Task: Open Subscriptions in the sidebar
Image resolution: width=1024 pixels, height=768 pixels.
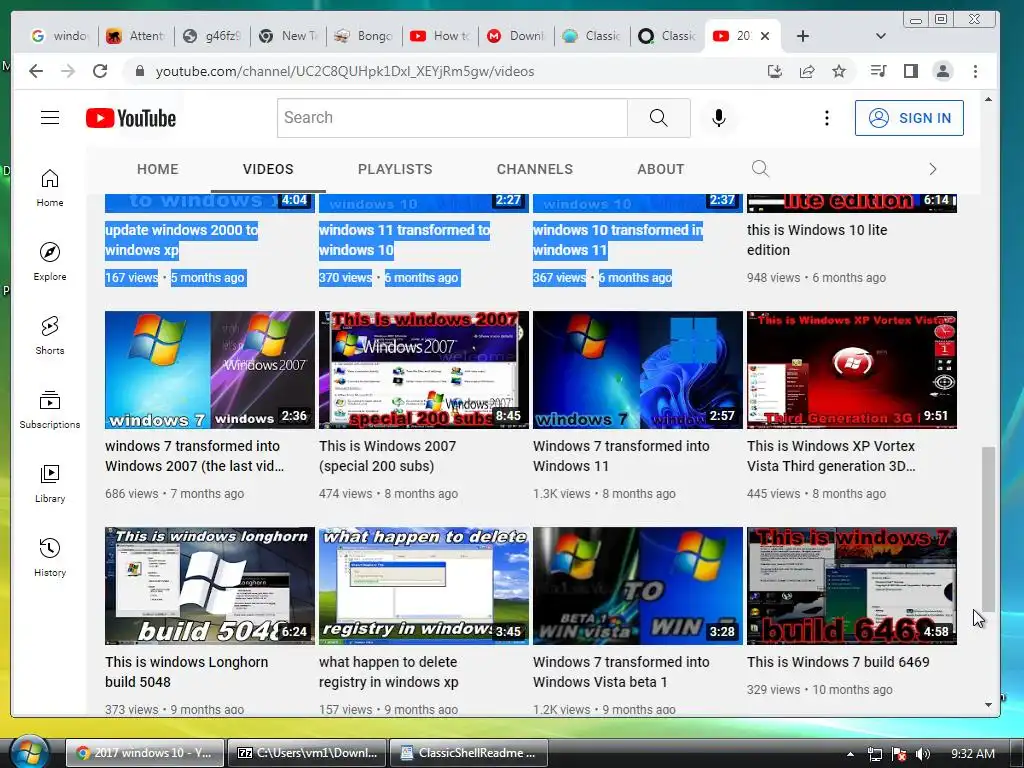Action: 50,409
